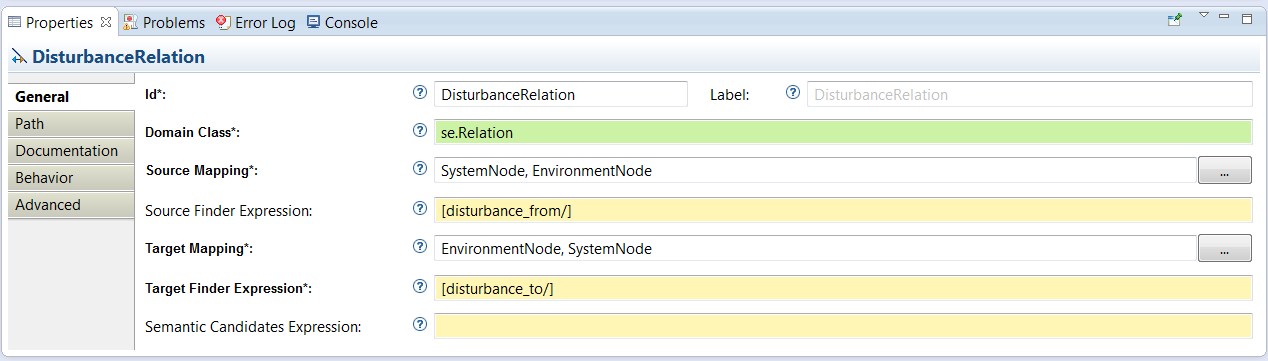Show help for Semantic Candidates Expression
This screenshot has height=361, width=1268.
click(x=420, y=325)
